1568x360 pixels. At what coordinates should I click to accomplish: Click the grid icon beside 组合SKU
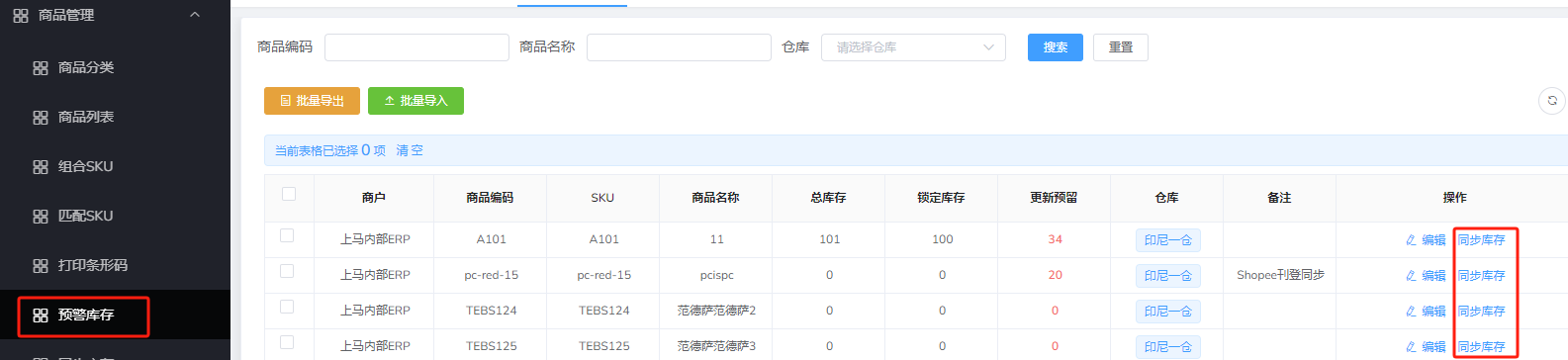tap(41, 167)
